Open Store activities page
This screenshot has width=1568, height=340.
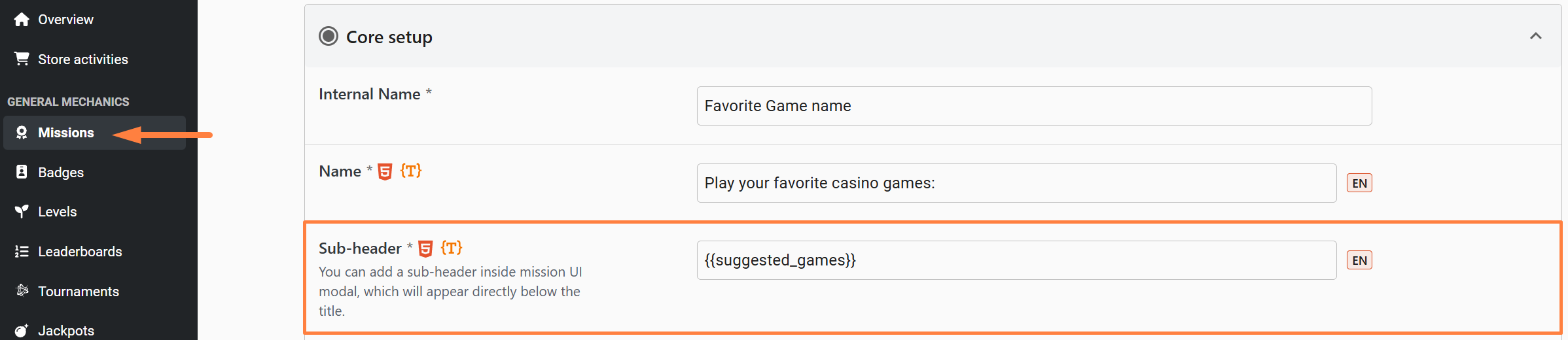(83, 59)
